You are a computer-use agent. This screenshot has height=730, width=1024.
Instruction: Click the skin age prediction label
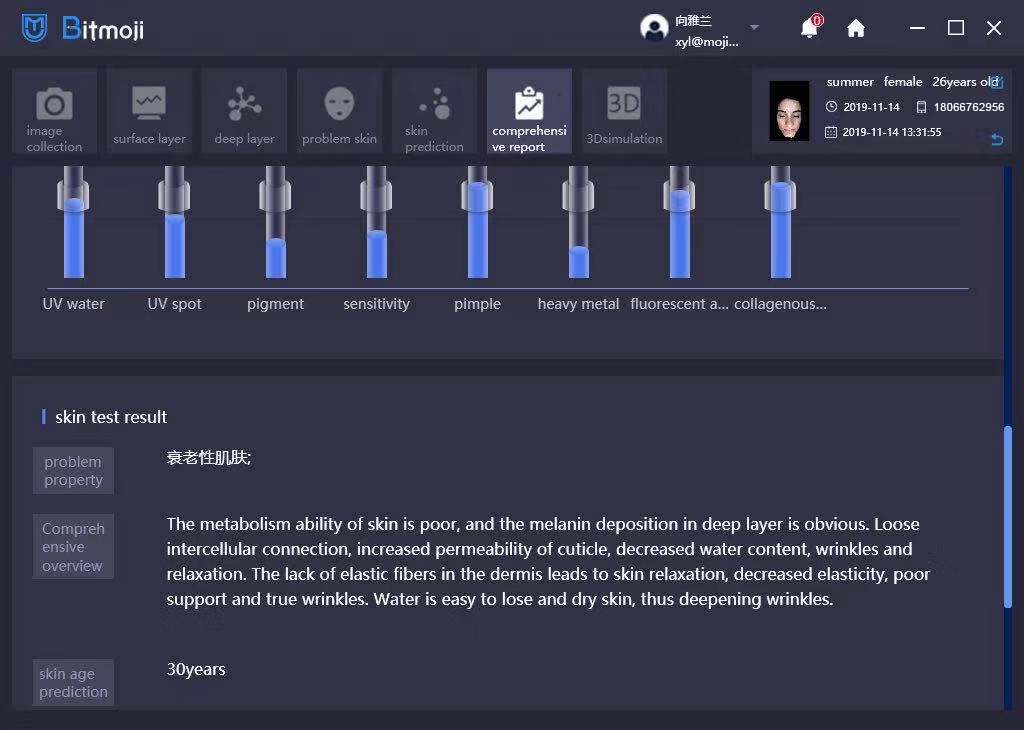73,683
